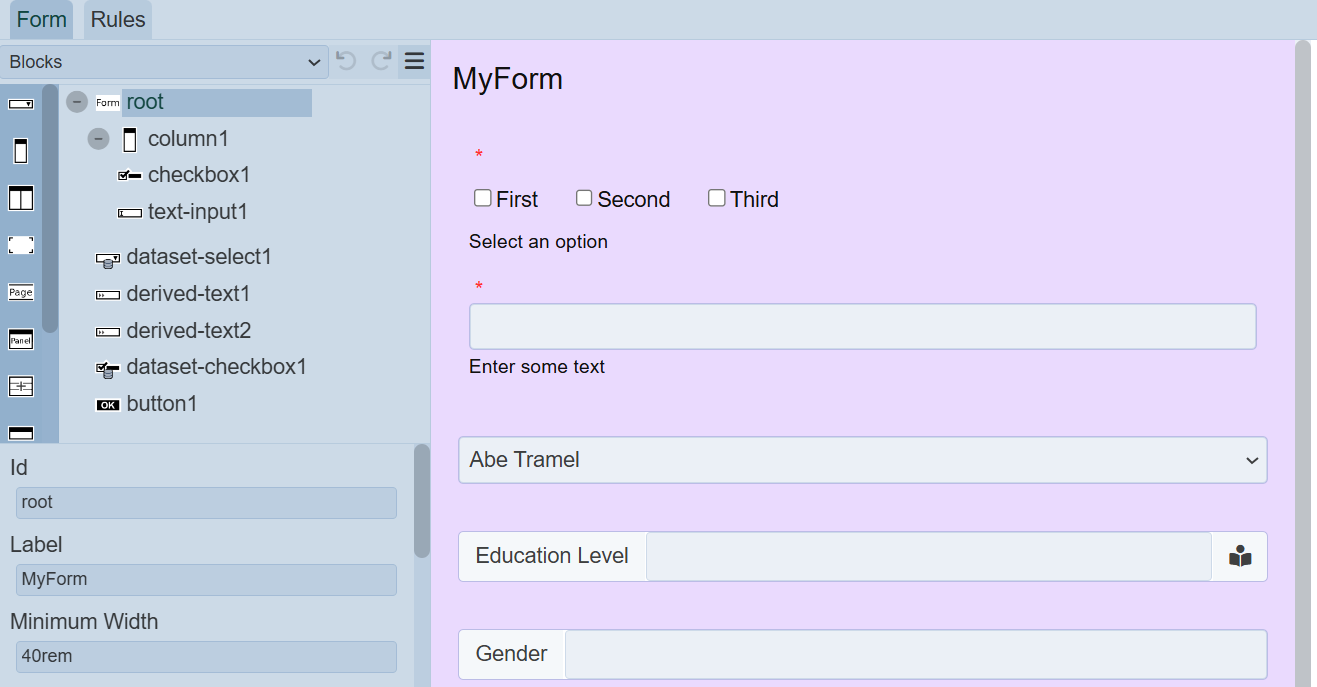Viewport: 1317px width, 687px height.
Task: Click the Page block in the palette
Action: point(21,292)
